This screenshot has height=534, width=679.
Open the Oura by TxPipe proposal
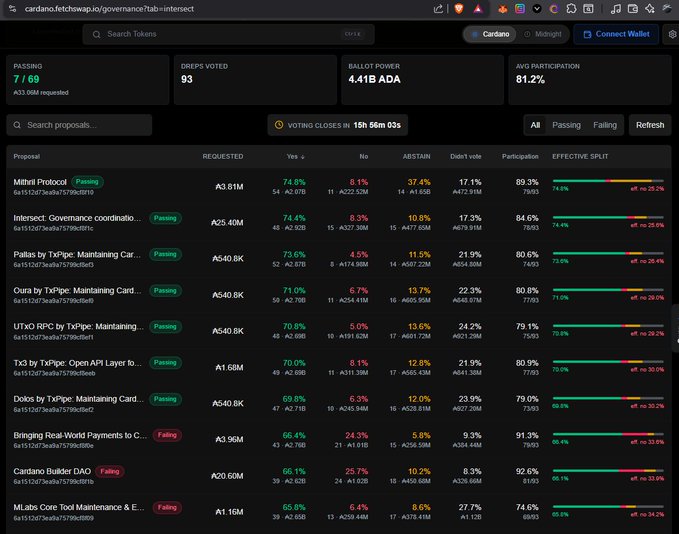[77, 290]
